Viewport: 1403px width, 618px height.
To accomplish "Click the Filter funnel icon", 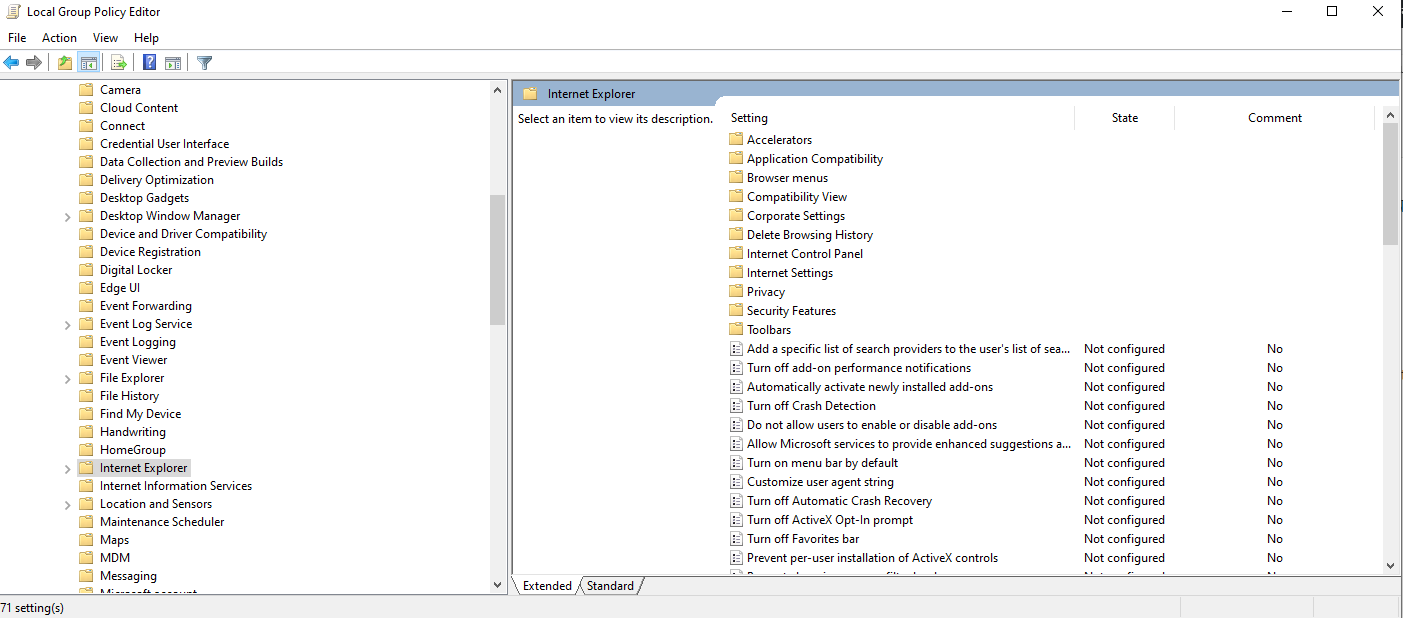I will click(x=205, y=63).
